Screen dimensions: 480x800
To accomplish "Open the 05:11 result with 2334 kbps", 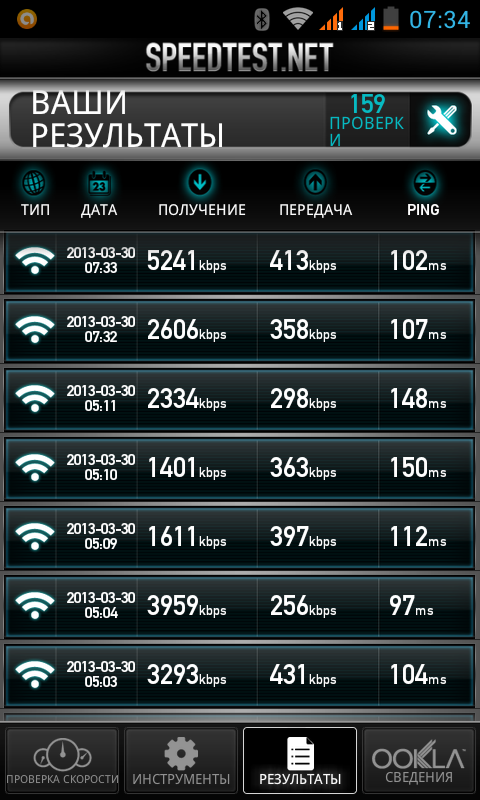I will (x=240, y=399).
